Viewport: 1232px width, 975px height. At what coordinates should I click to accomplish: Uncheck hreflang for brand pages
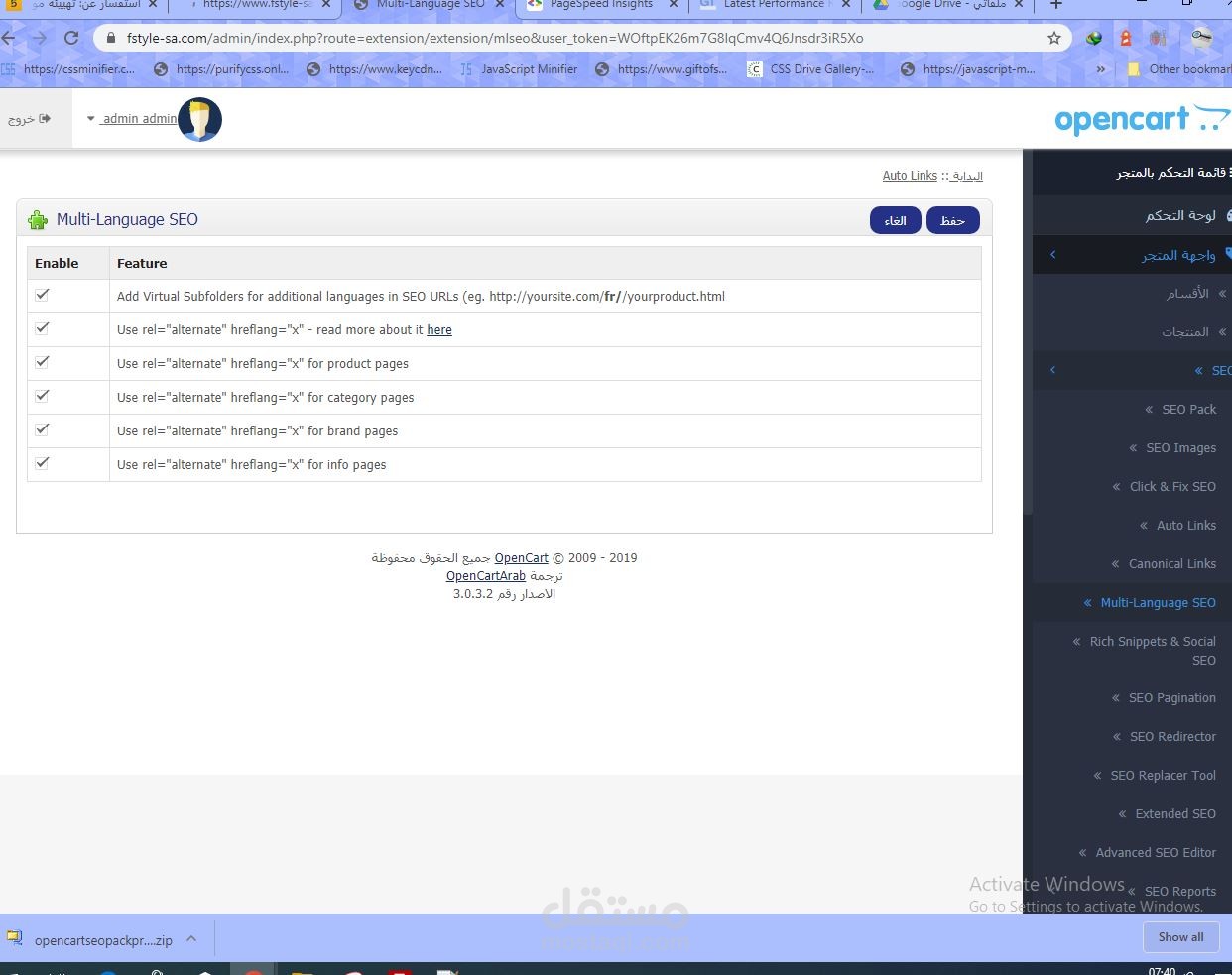[42, 429]
